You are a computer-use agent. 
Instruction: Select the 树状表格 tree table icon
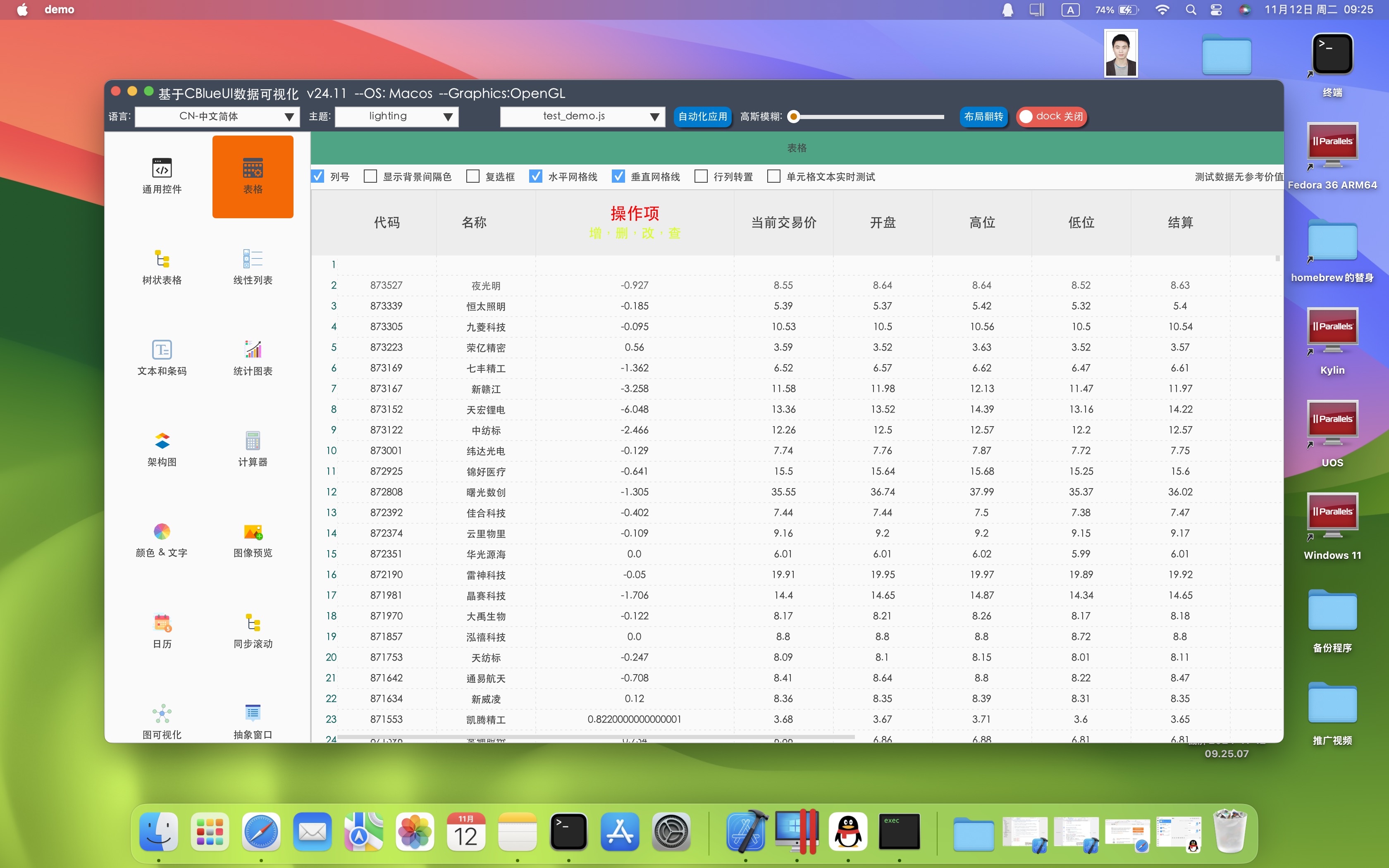(x=162, y=260)
